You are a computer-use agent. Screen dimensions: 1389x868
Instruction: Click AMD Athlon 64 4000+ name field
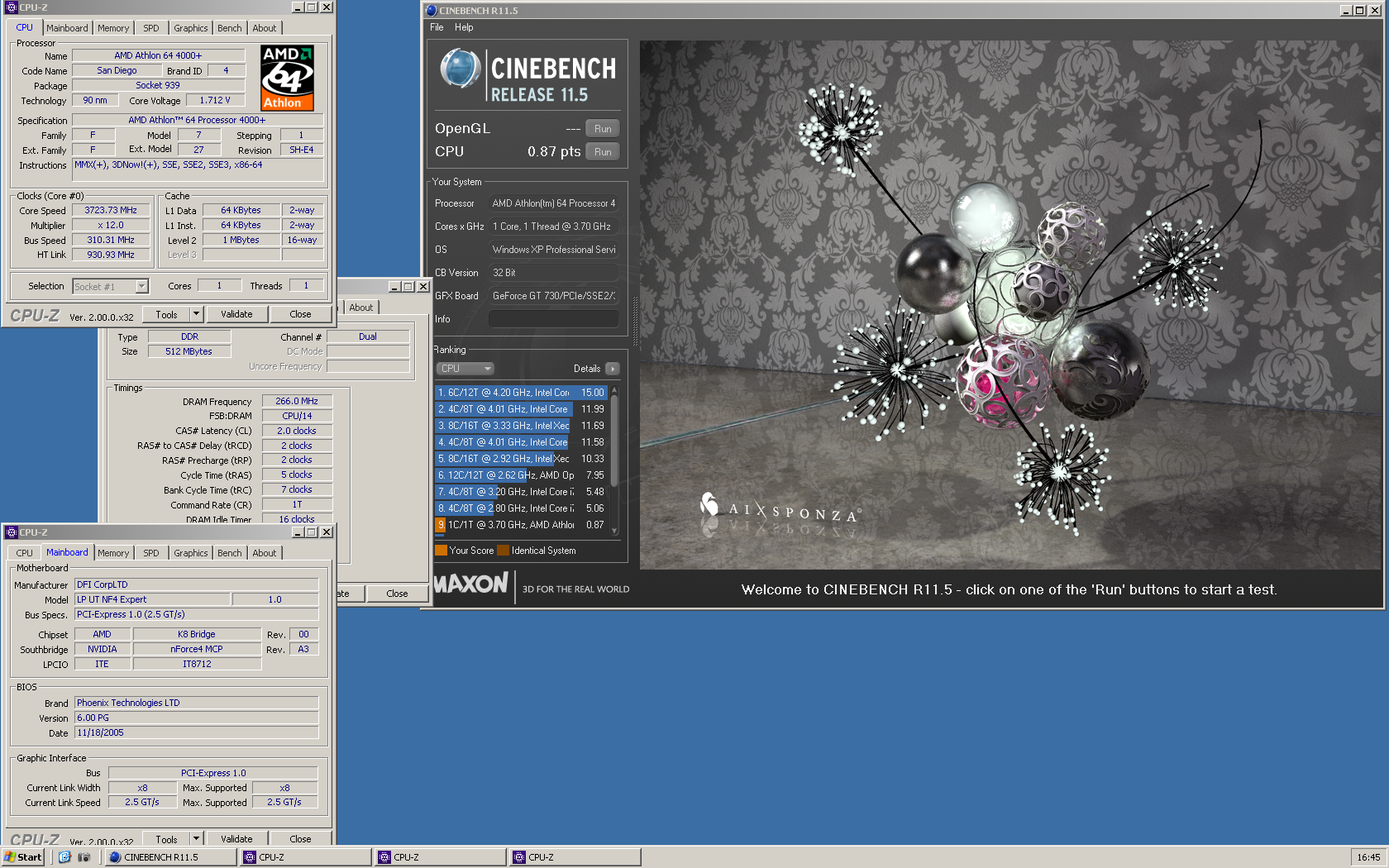pos(158,56)
